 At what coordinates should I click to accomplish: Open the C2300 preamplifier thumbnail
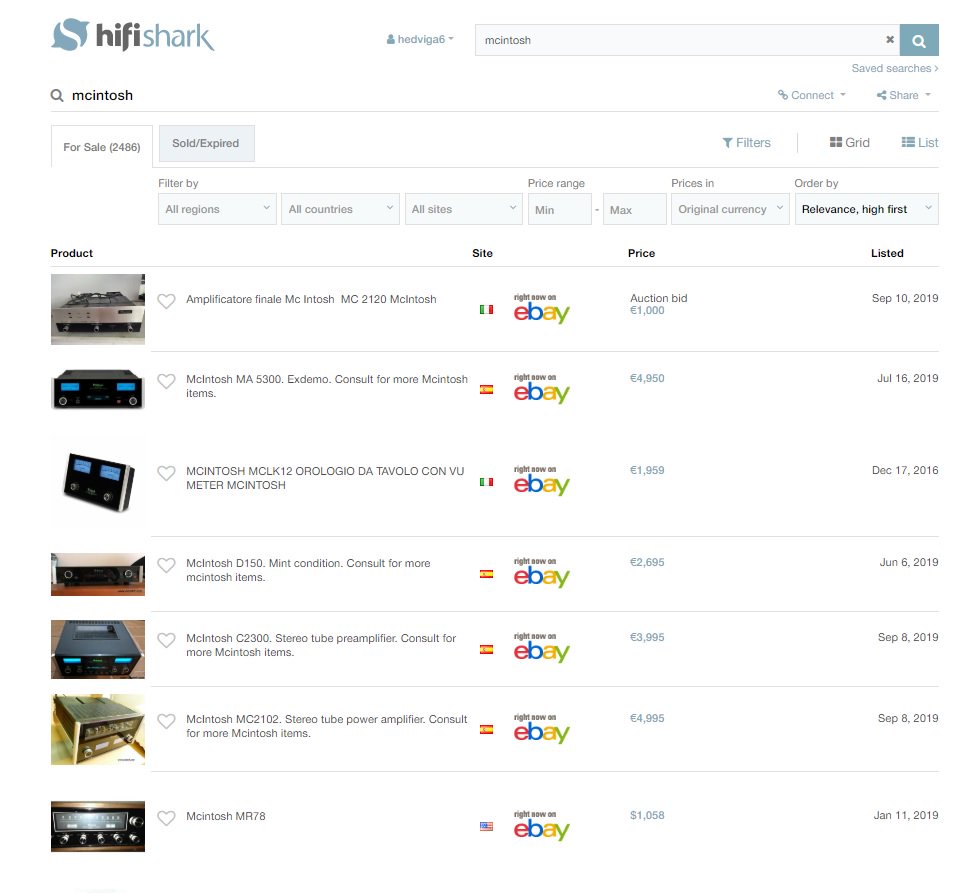click(x=98, y=649)
